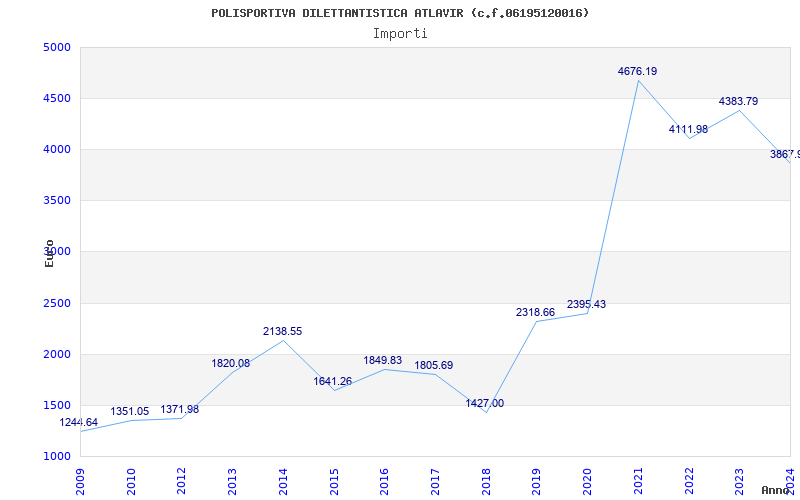This screenshot has width=800, height=500.
Task: Click the 4676.19 peak data label
Action: point(637,72)
